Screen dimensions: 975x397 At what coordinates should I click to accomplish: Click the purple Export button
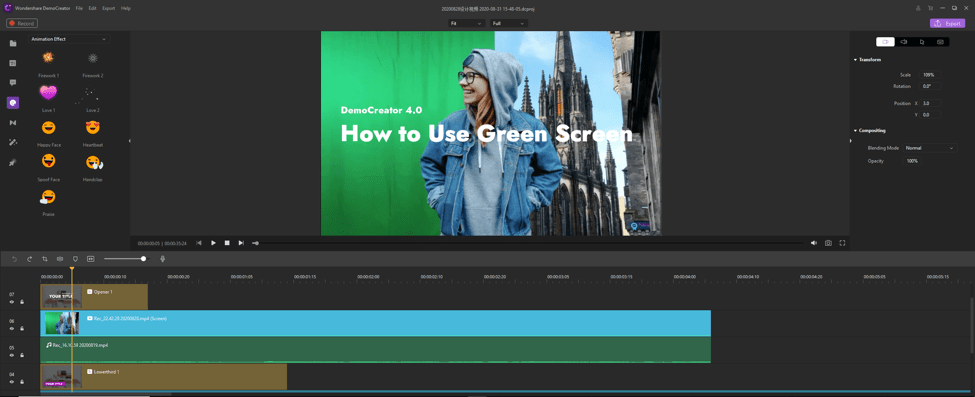click(947, 23)
